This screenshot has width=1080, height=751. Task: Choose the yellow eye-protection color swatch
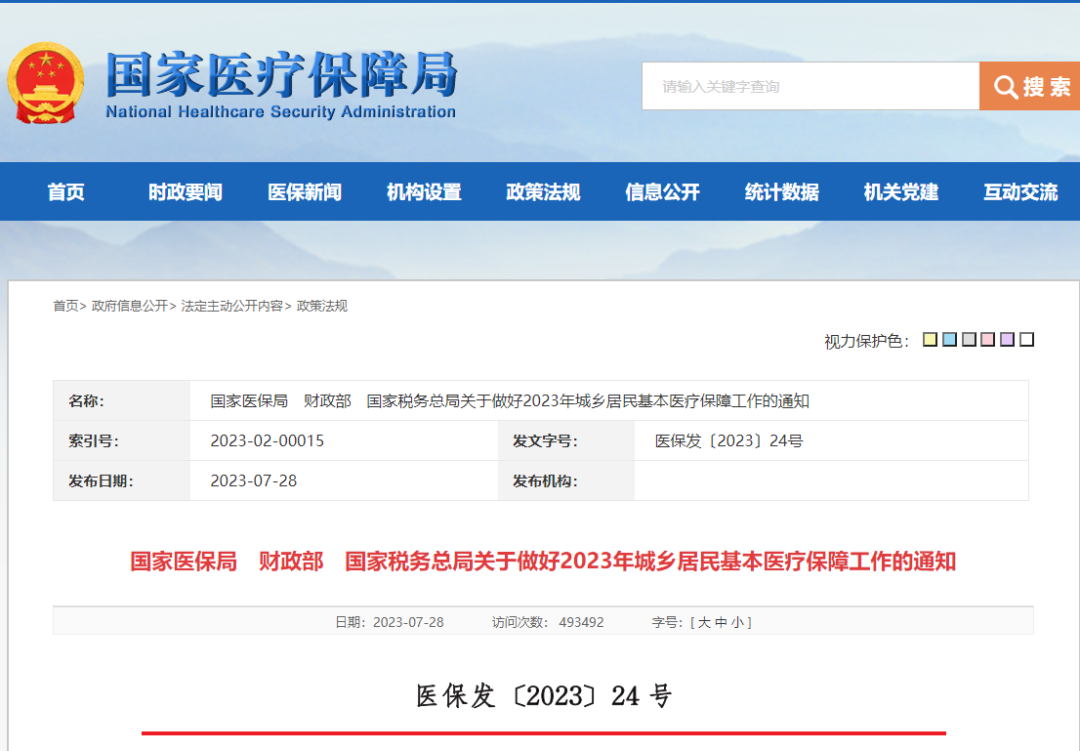click(930, 340)
